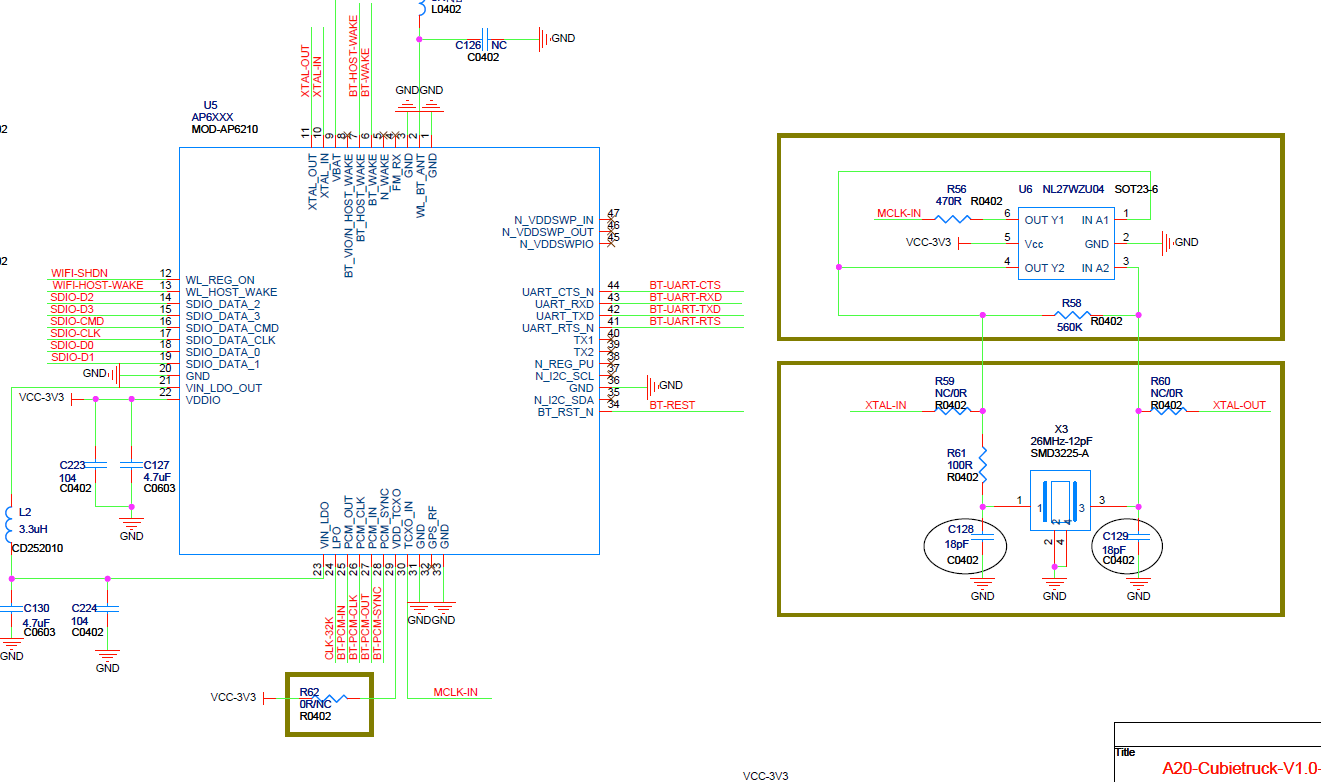Select the U5 AP6XXX component designator
1321x782 pixels.
(211, 105)
